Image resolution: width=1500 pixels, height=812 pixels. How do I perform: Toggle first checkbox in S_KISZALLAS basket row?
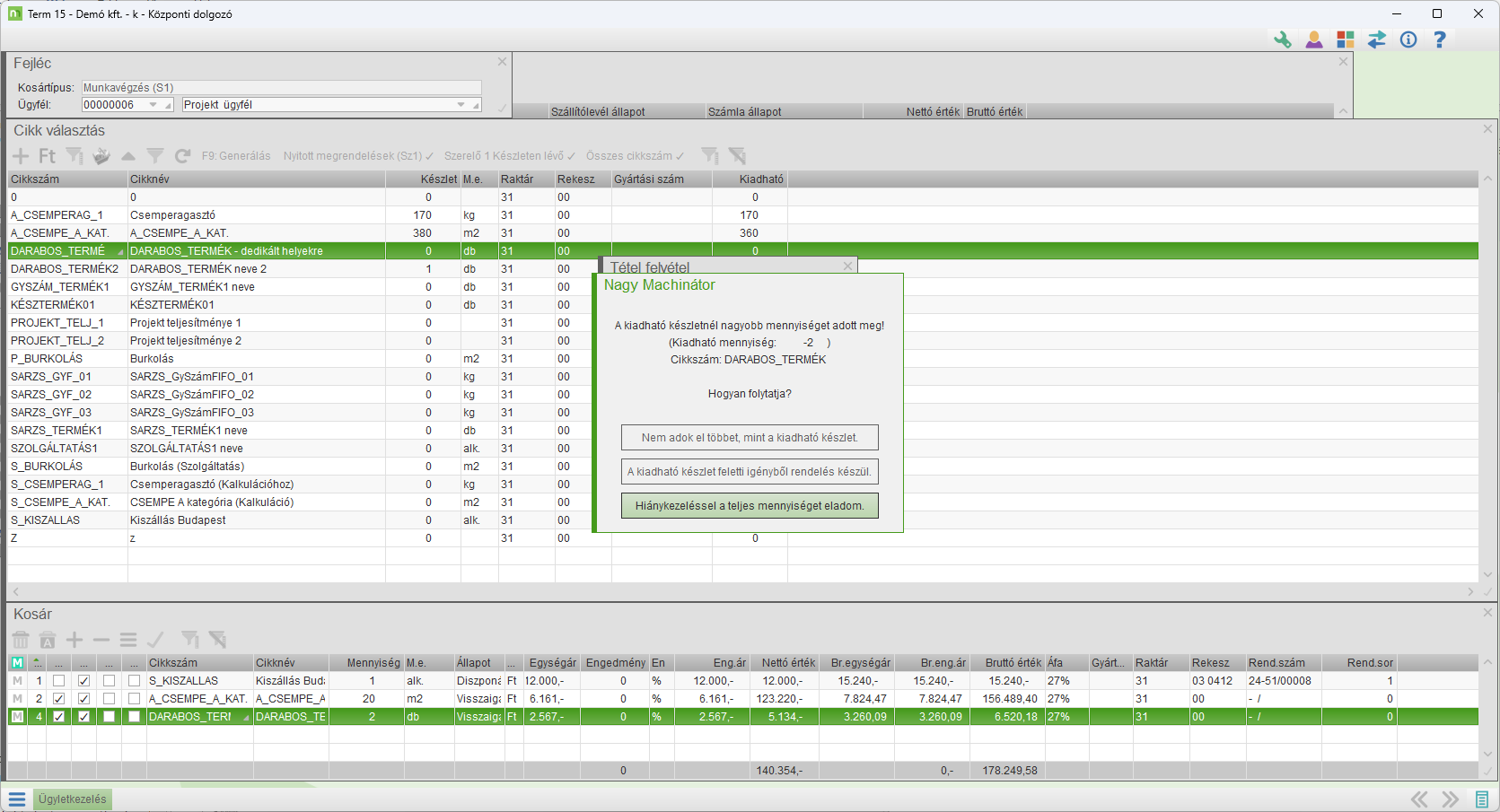pyautogui.click(x=59, y=681)
